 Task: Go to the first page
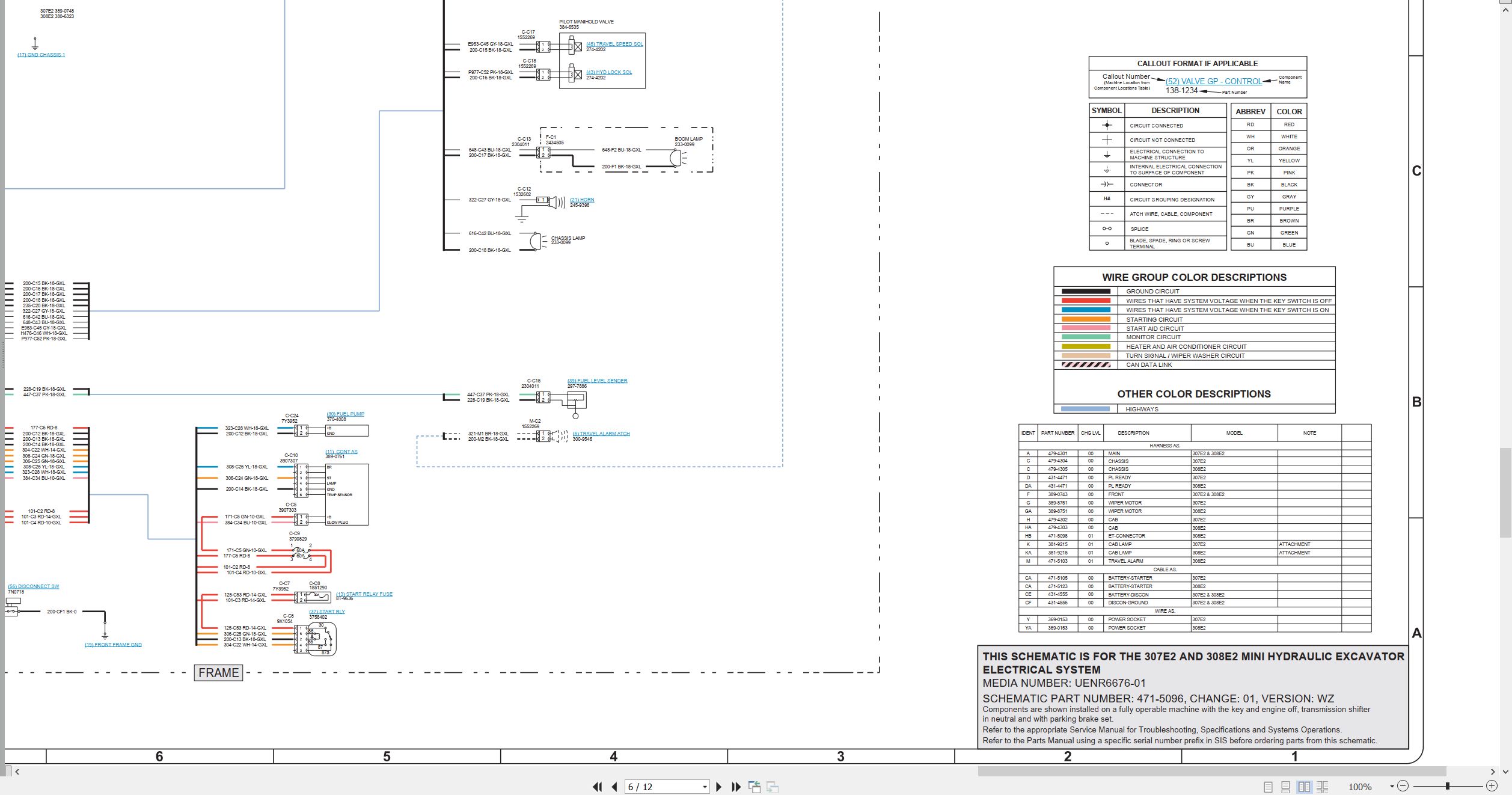(x=597, y=787)
